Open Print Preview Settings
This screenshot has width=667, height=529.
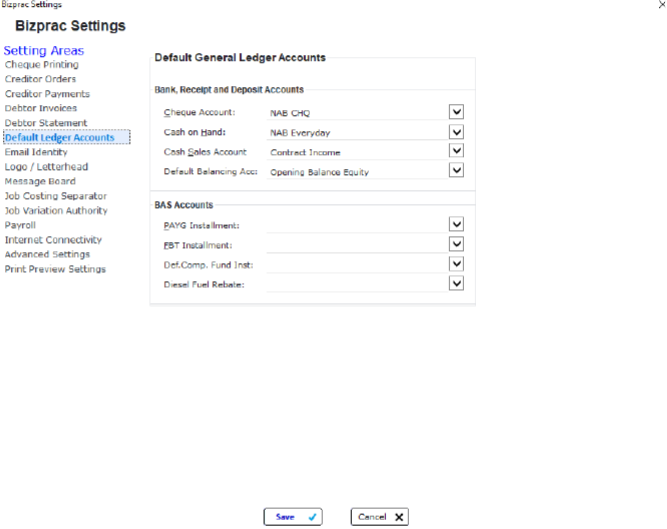pyautogui.click(x=55, y=269)
